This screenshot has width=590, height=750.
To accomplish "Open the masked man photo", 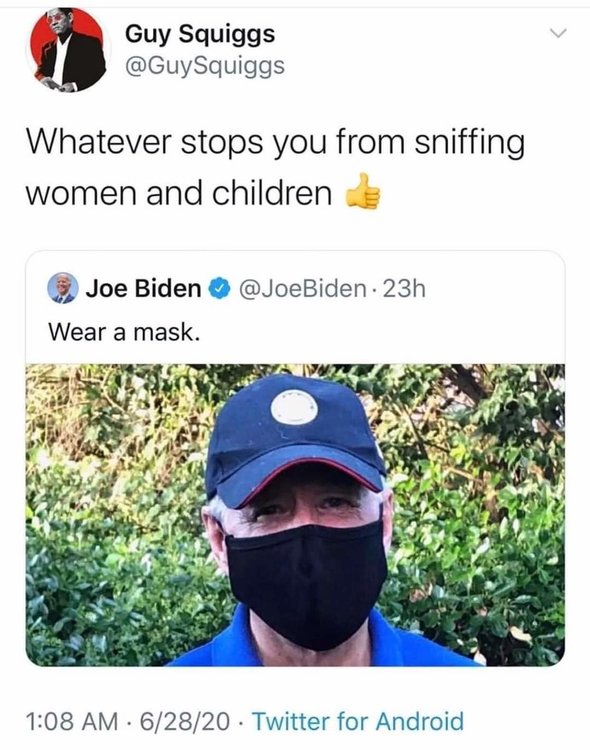I will [x=295, y=515].
